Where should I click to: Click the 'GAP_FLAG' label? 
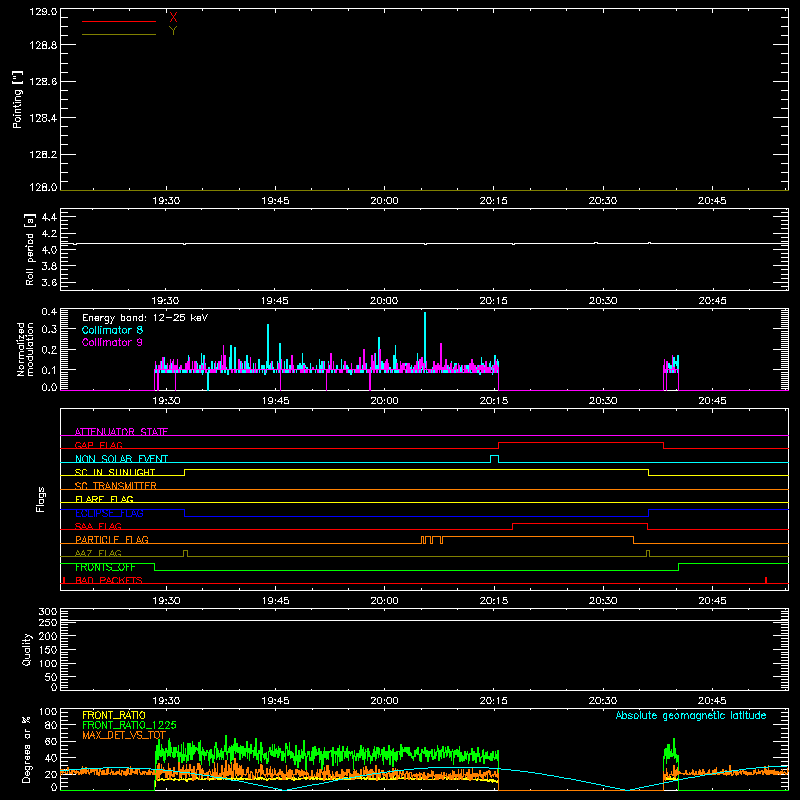point(98,445)
